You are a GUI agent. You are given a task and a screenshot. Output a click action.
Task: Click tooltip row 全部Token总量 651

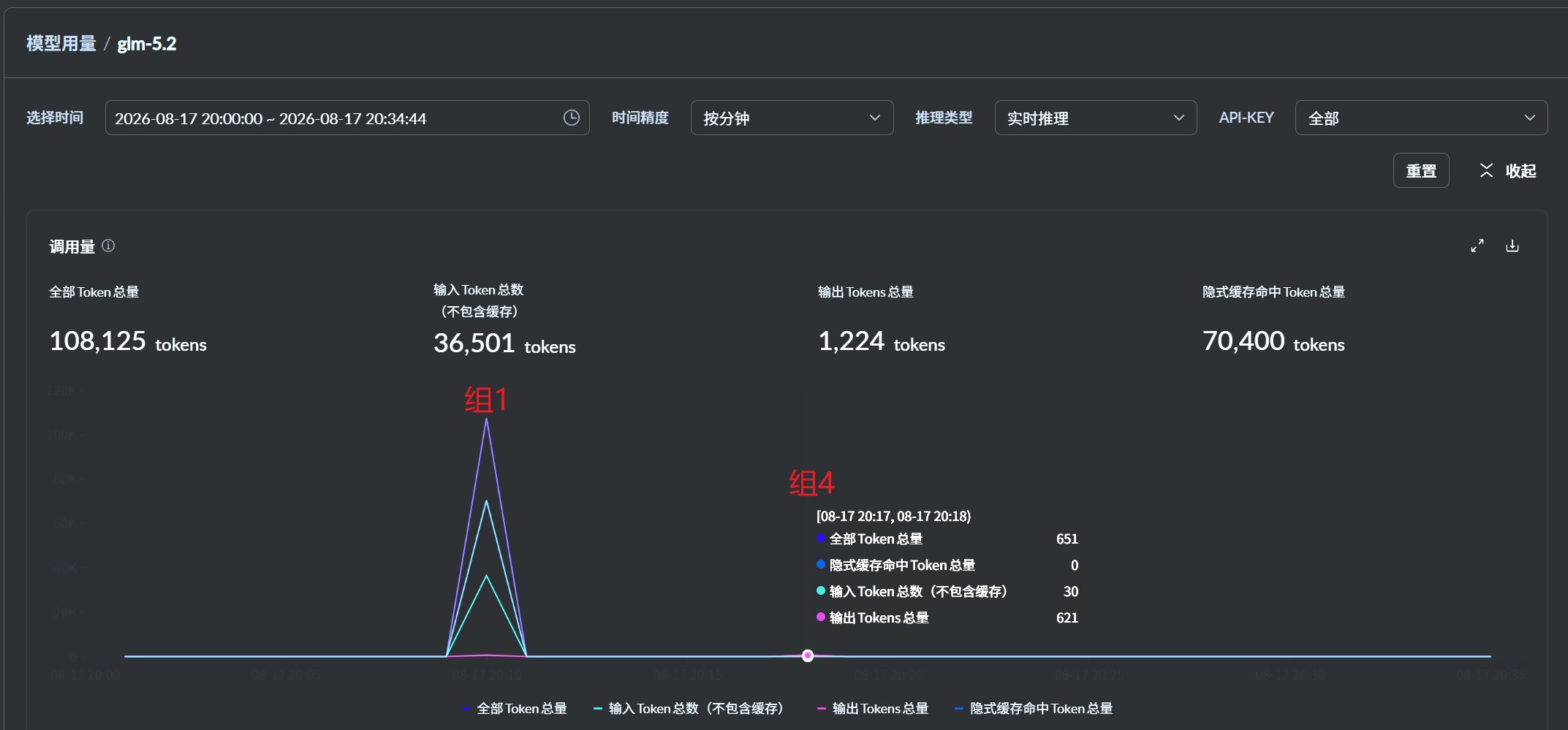pos(947,539)
